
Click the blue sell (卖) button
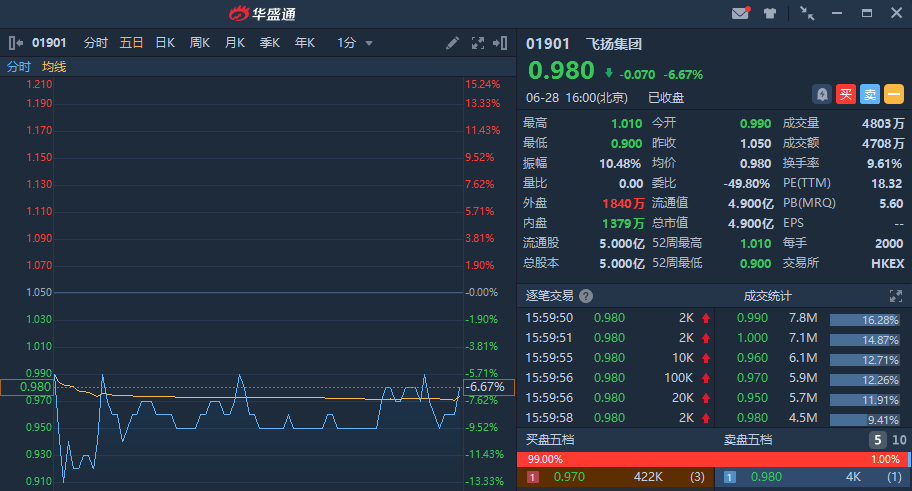point(870,94)
